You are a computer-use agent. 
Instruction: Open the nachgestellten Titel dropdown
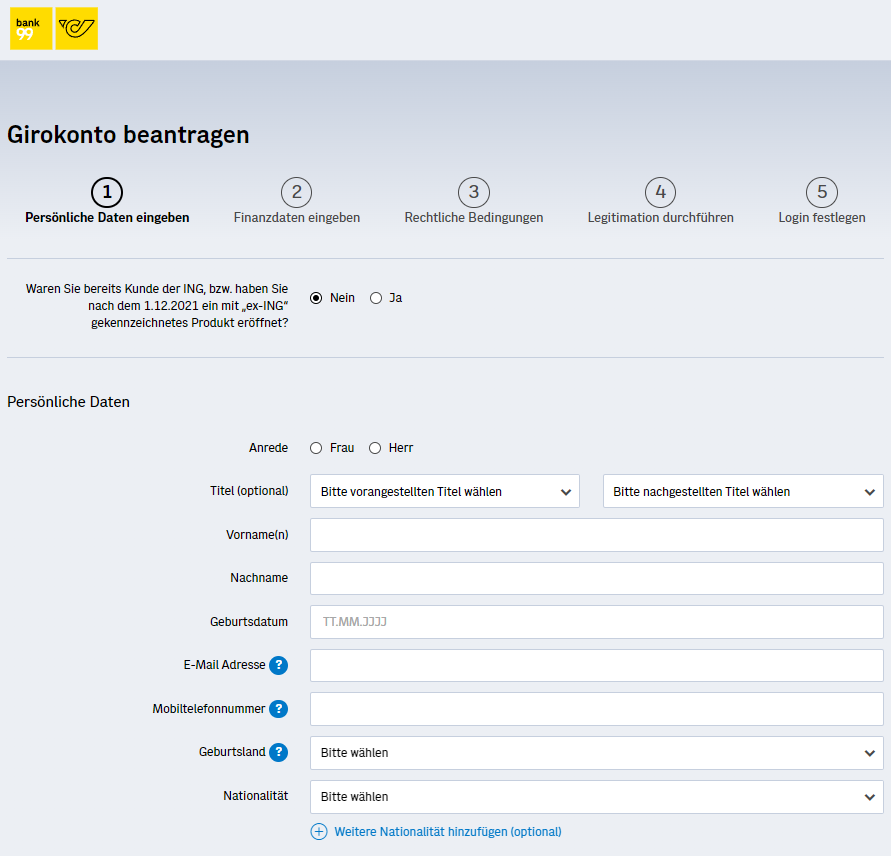pos(743,491)
